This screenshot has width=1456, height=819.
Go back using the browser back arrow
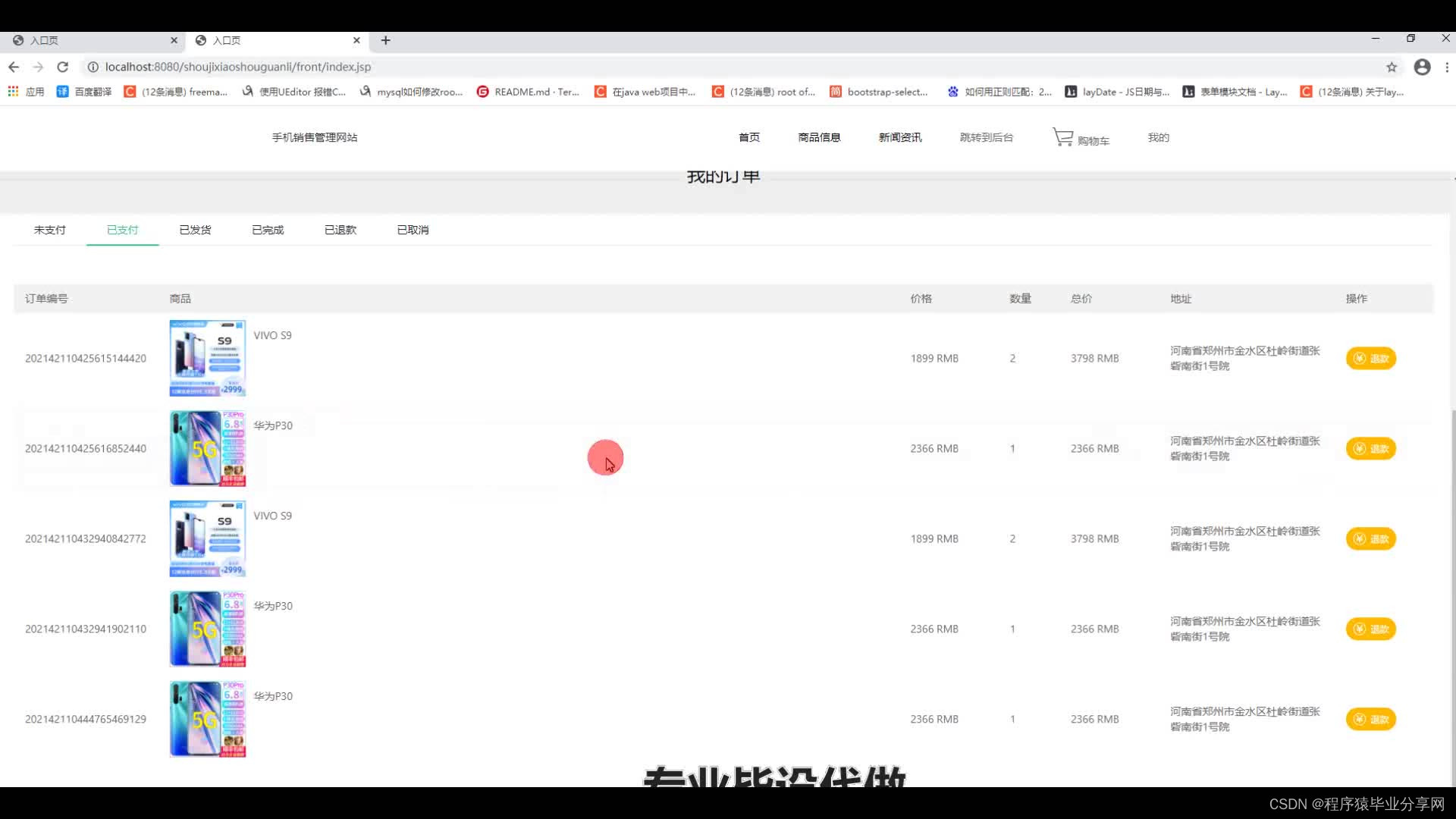click(x=14, y=67)
